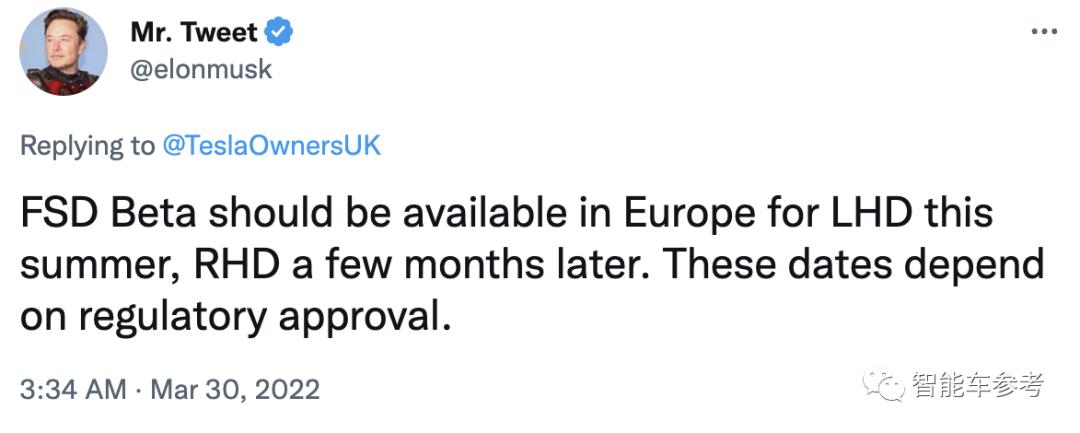Open the @elonmusk handle link
This screenshot has width=1080, height=433.
200,70
